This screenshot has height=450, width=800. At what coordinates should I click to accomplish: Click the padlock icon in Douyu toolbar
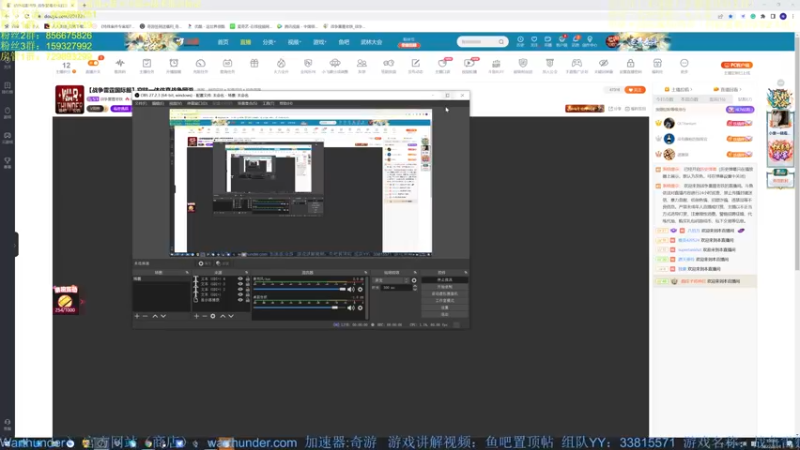(631, 63)
